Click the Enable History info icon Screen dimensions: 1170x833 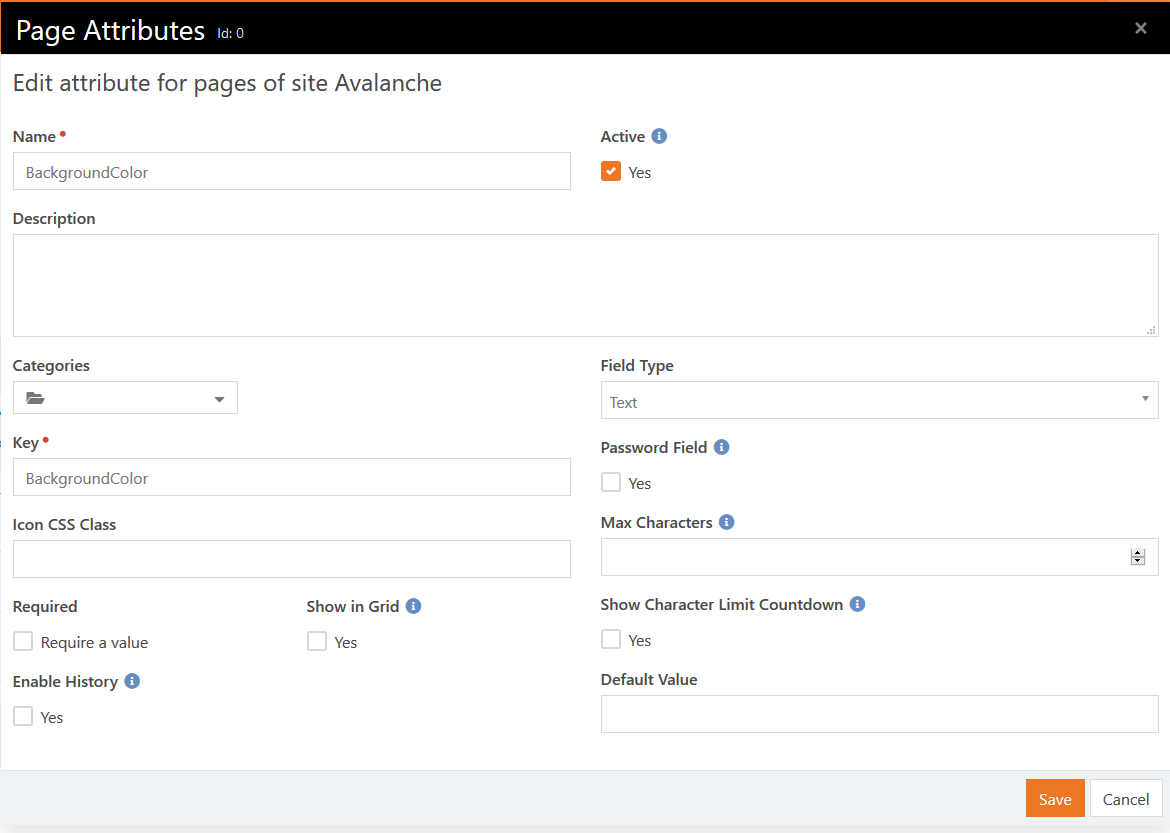[132, 681]
